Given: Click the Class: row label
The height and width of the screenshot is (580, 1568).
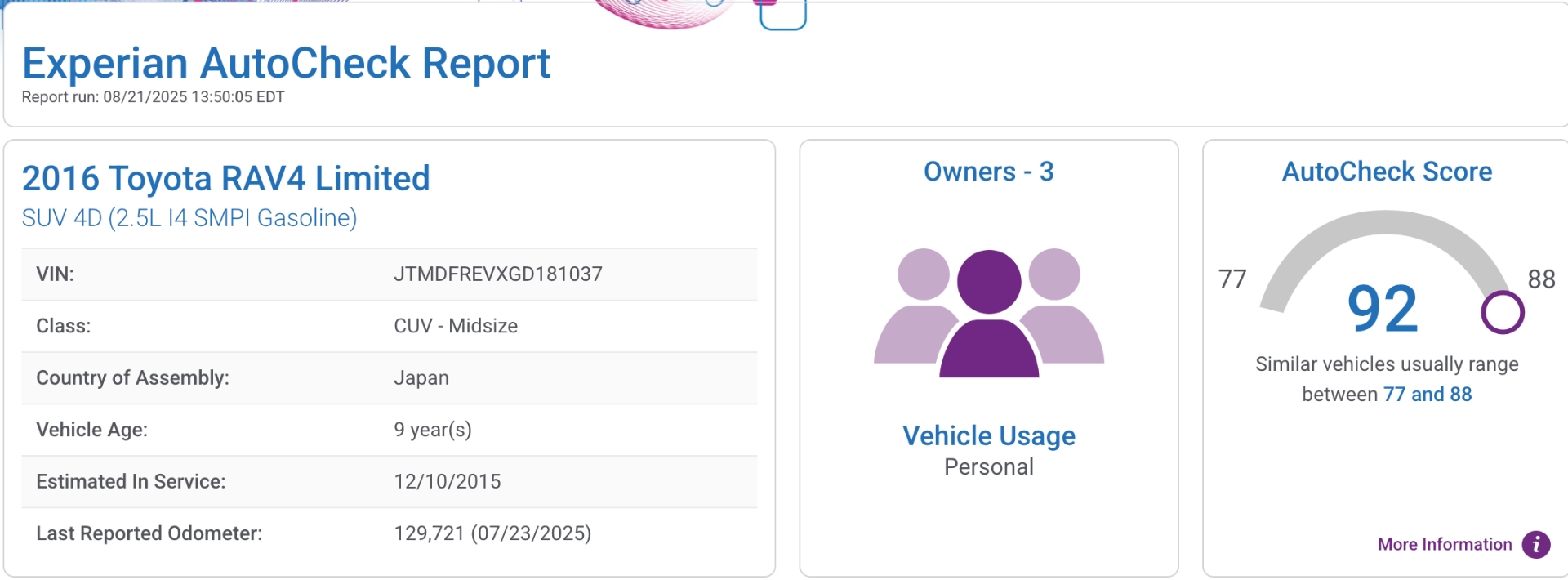Looking at the screenshot, I should (x=64, y=326).
